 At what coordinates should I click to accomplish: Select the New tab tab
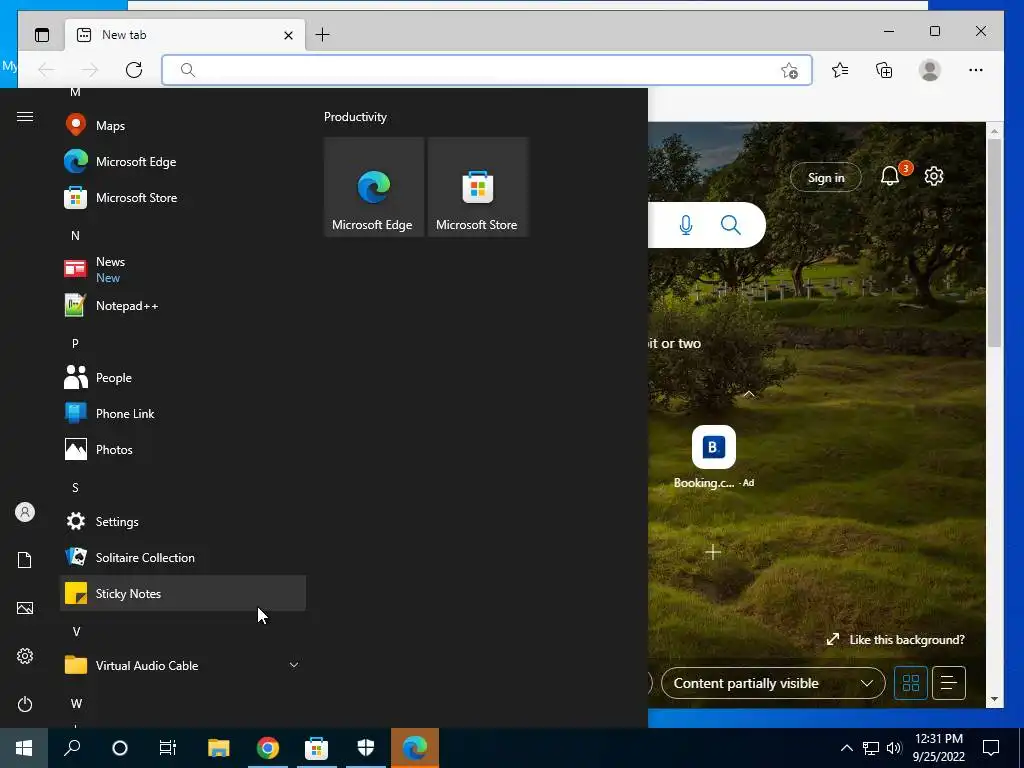pos(184,35)
